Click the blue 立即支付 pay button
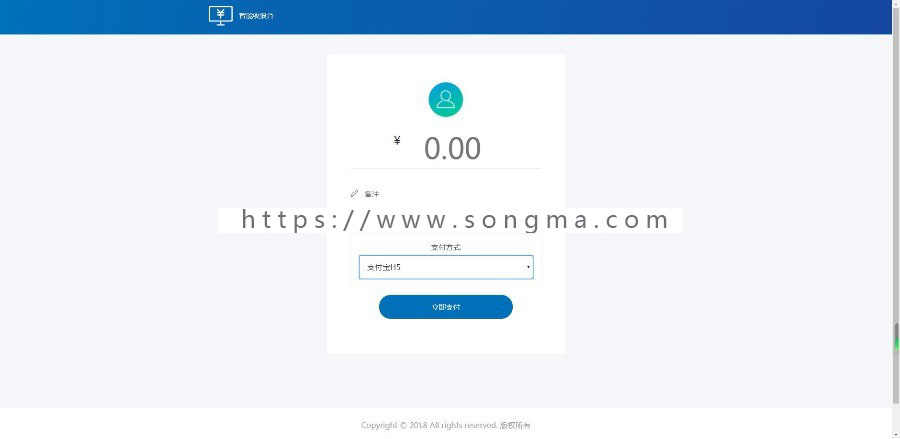Screen dimensions: 900x439 click(x=445, y=307)
